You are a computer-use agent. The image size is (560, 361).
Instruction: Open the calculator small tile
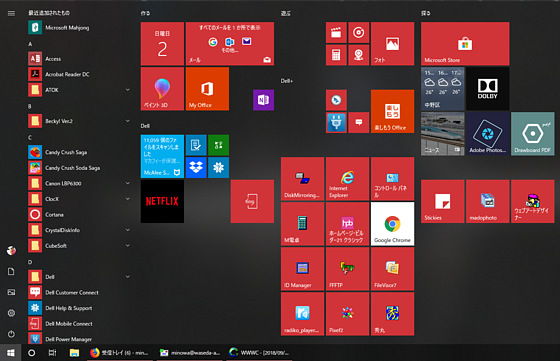coord(336,55)
